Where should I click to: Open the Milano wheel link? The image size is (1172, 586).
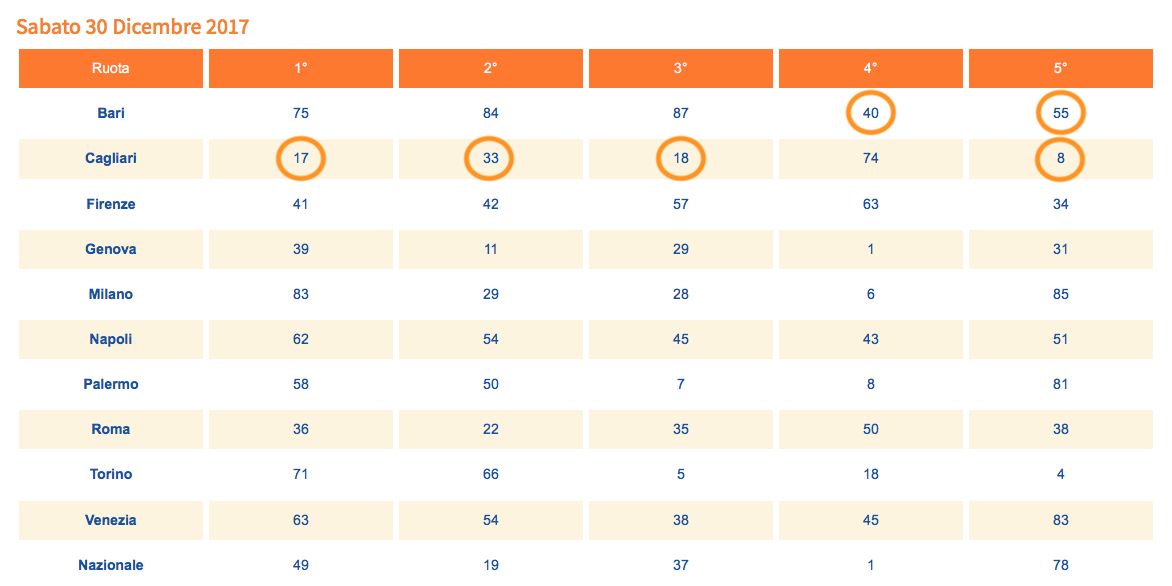pos(111,294)
